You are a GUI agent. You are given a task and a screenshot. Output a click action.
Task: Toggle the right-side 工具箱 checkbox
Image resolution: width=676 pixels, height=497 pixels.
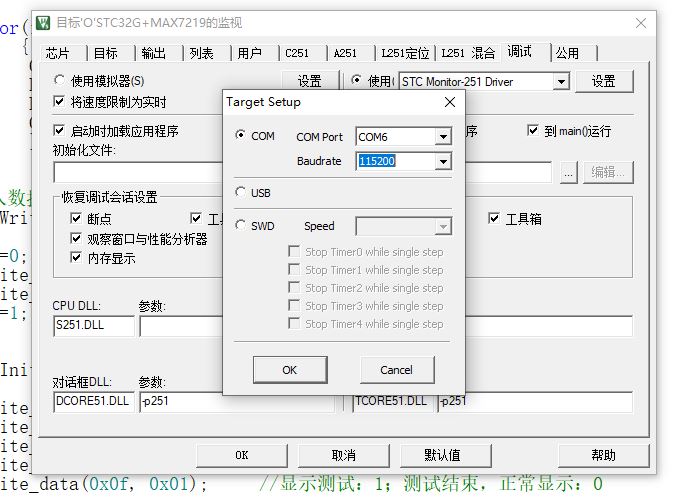(494, 218)
